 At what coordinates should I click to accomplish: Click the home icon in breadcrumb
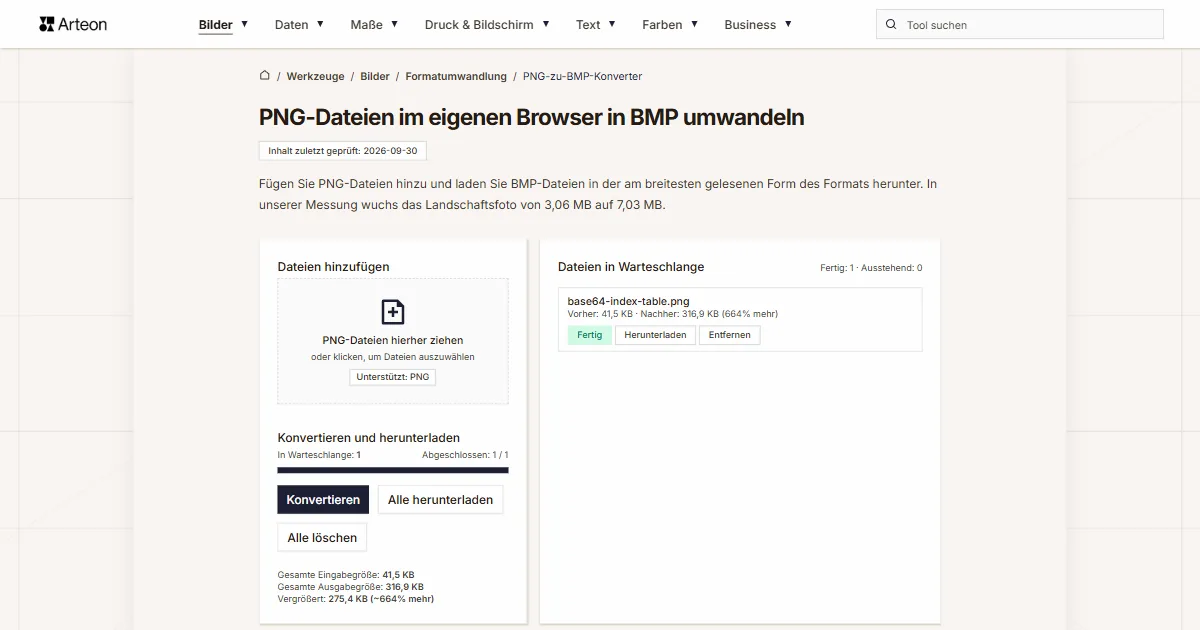(x=265, y=75)
